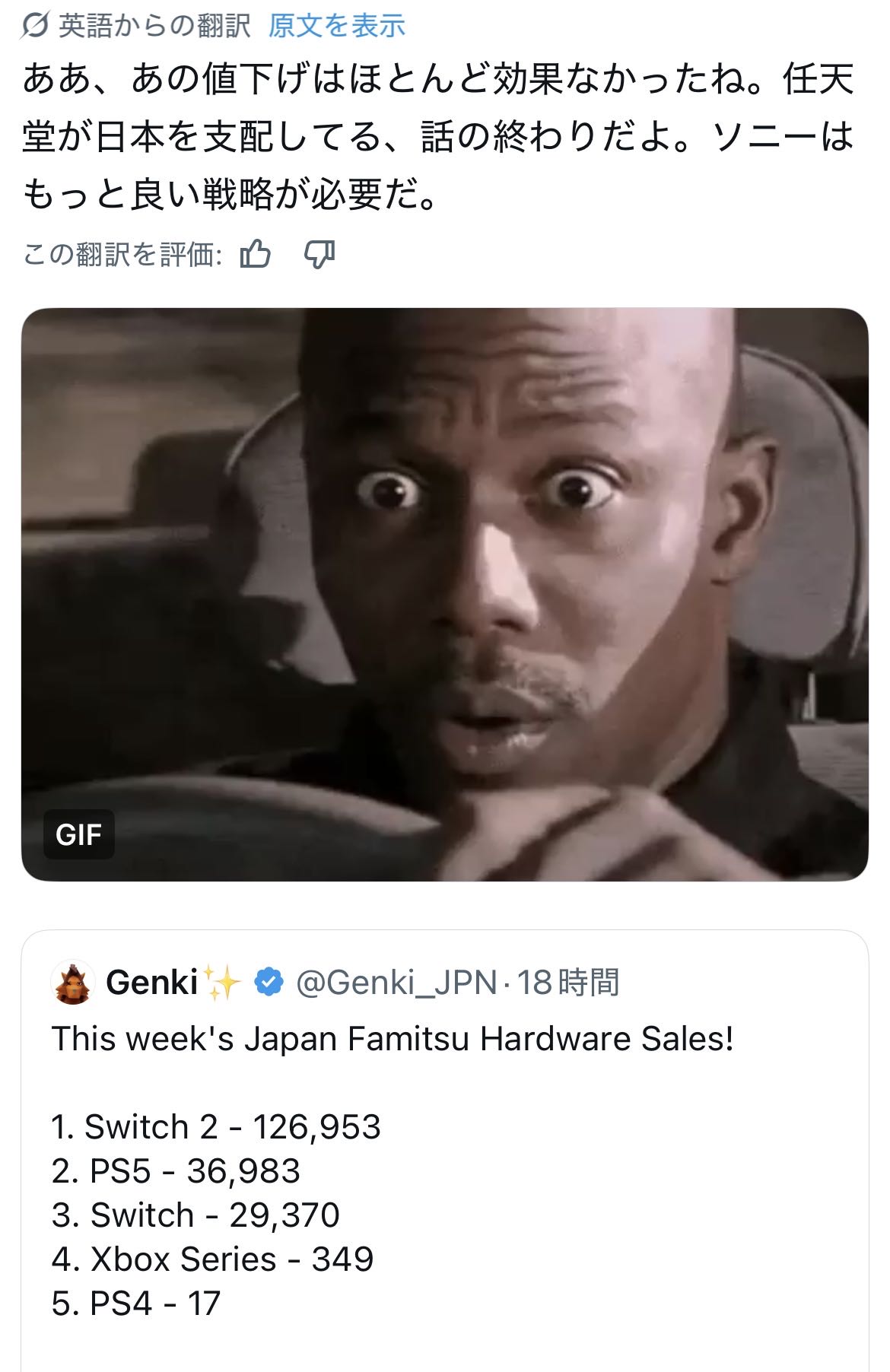The image size is (890, 1372).
Task: Click the sparkle emoji after Genki's name
Action: click(223, 982)
